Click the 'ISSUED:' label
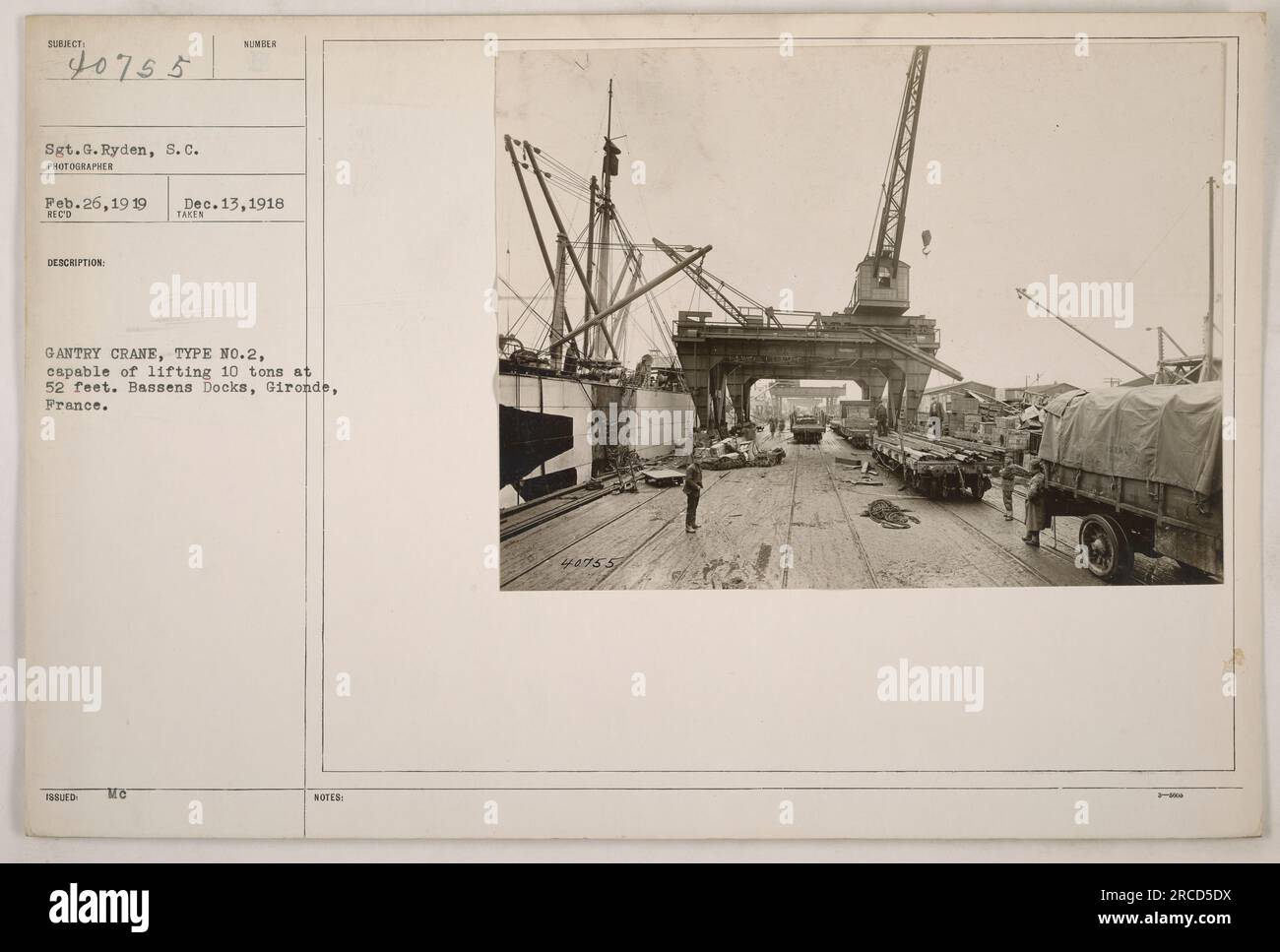1280x952 pixels. (60, 799)
